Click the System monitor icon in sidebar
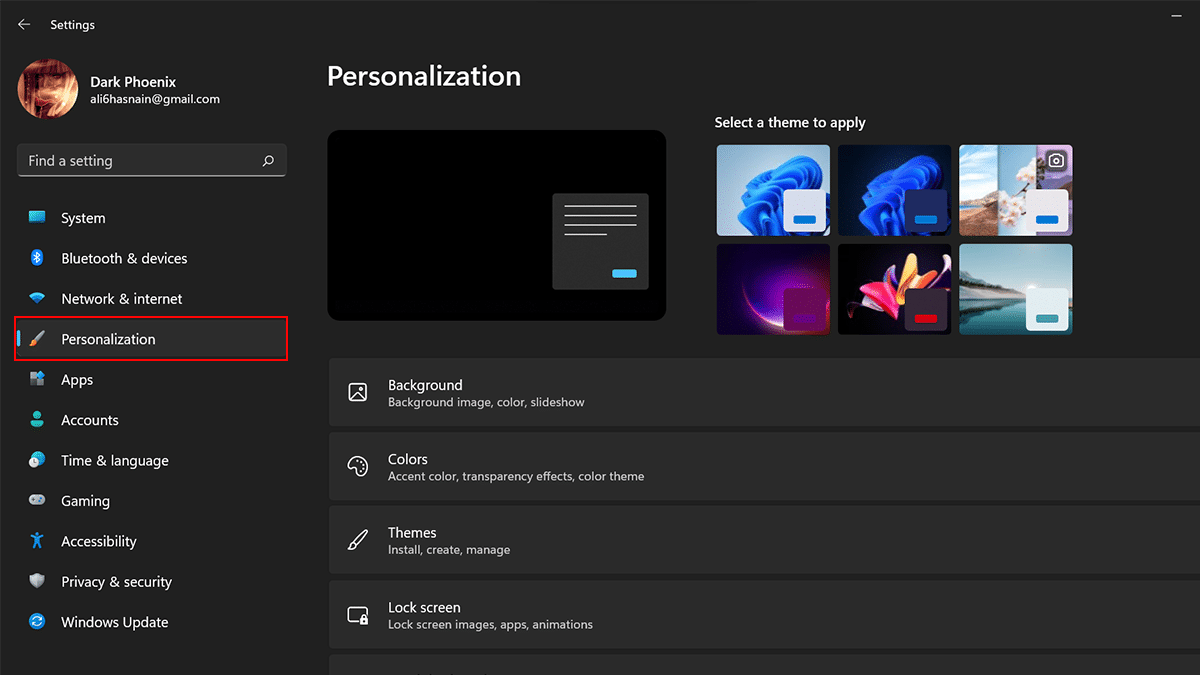Viewport: 1200px width, 675px height. pos(37,217)
